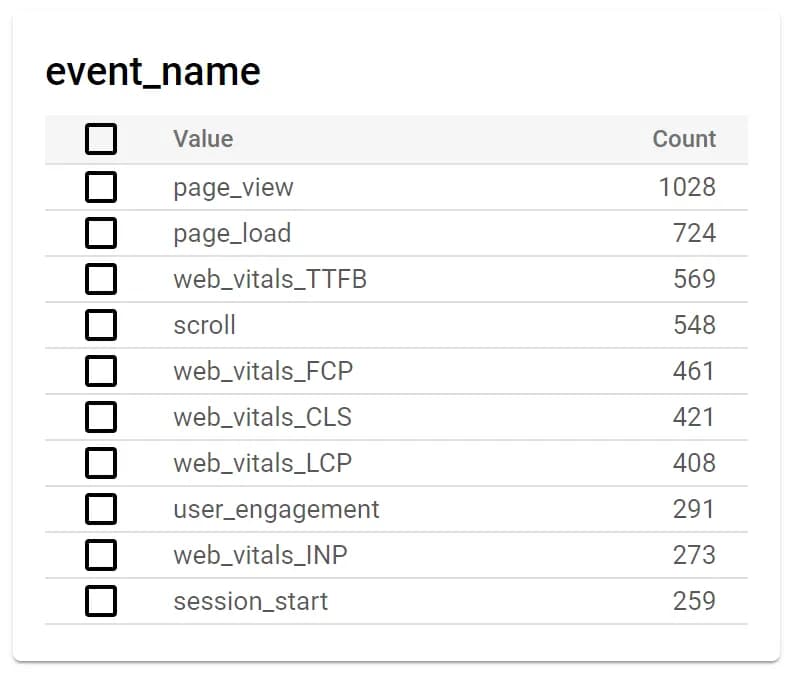The height and width of the screenshot is (680, 797).
Task: Click the count 1028 cell
Action: pos(687,187)
